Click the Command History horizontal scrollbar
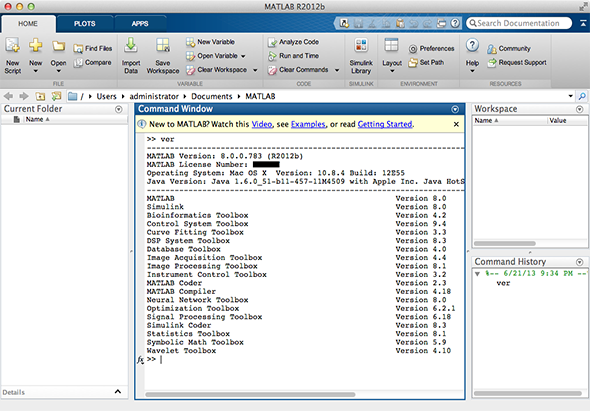The image size is (590, 411). (528, 393)
